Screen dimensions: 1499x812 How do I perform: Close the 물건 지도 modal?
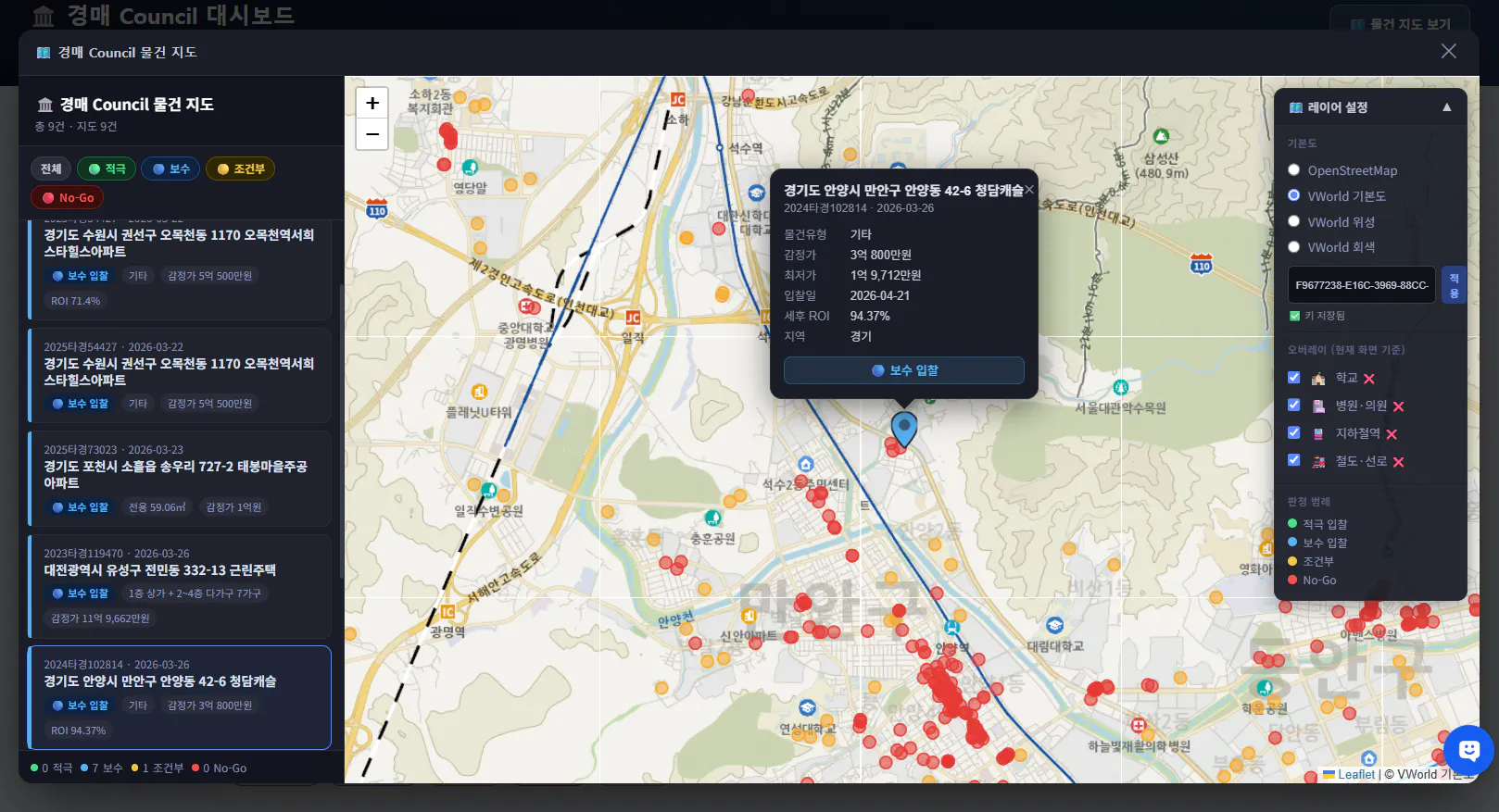[x=1449, y=52]
